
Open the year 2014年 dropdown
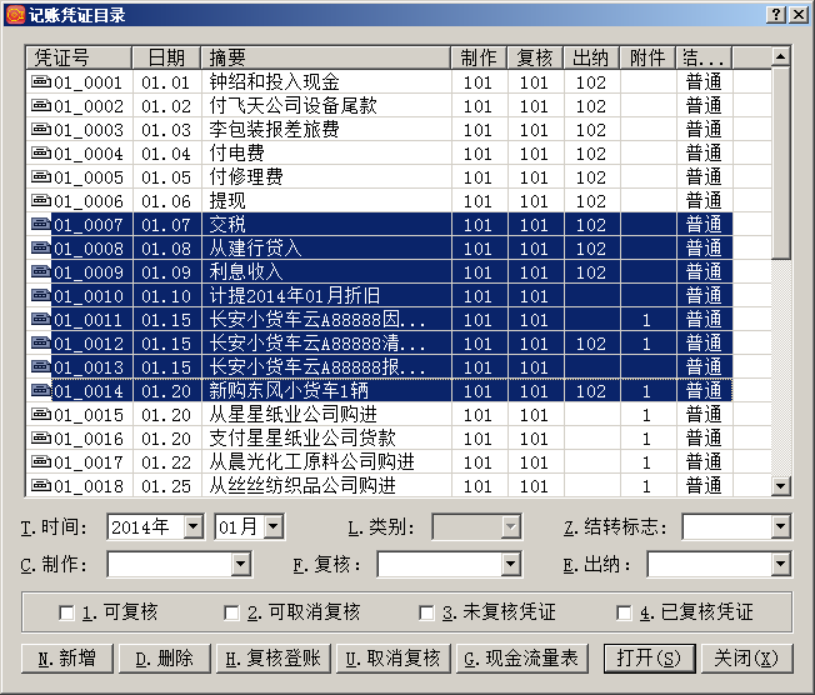[197, 527]
